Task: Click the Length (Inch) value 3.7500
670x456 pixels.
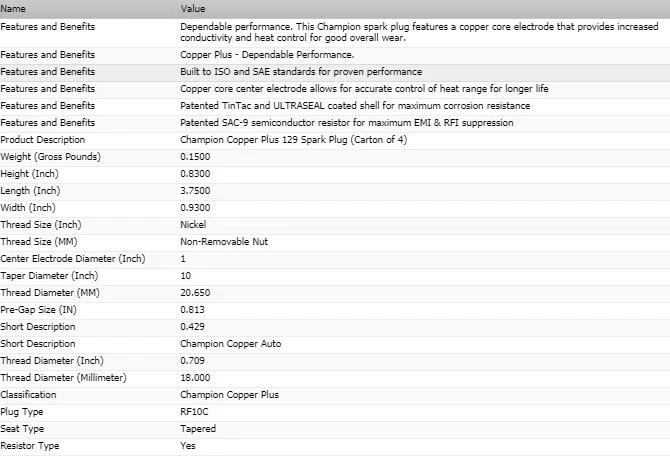Action: click(x=195, y=191)
